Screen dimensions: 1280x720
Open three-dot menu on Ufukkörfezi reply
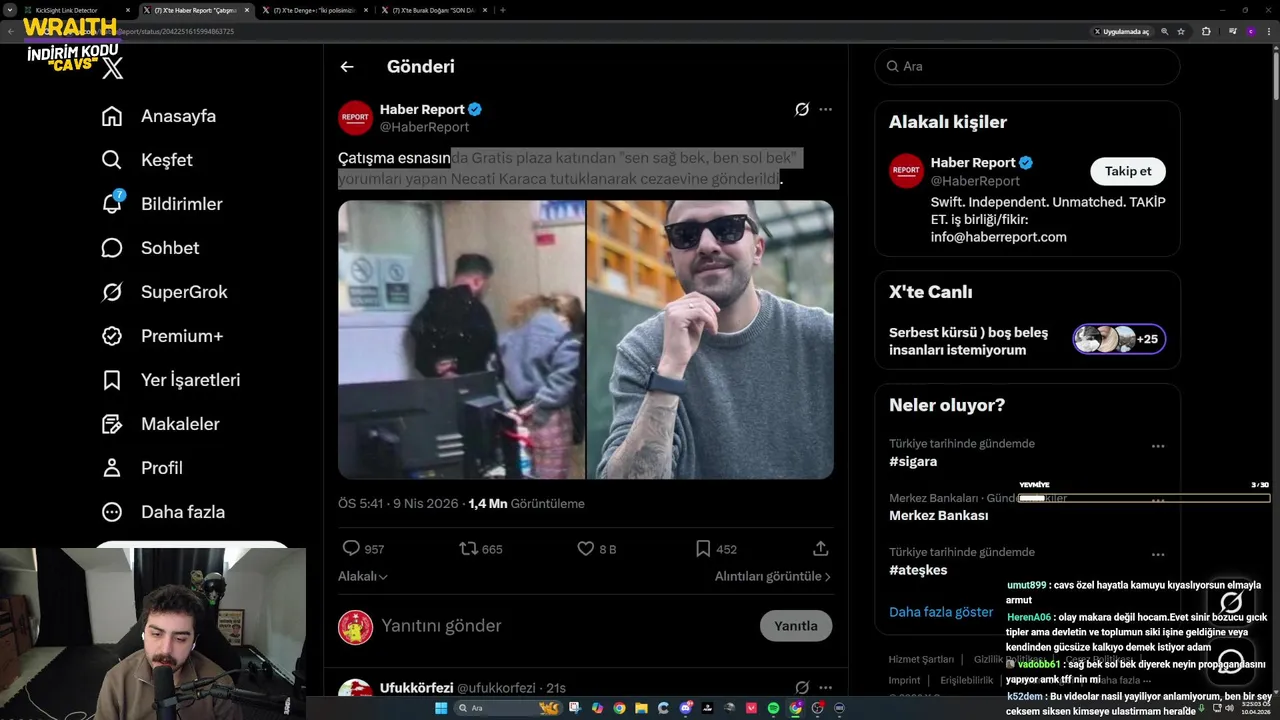(825, 687)
